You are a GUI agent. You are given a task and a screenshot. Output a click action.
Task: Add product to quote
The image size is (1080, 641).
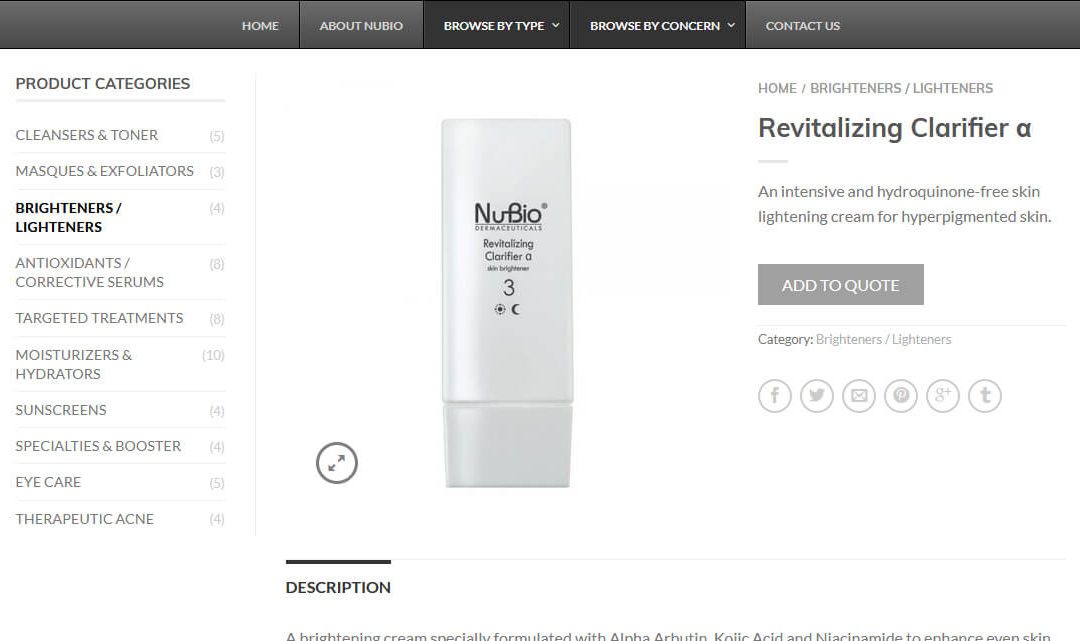pyautogui.click(x=840, y=284)
